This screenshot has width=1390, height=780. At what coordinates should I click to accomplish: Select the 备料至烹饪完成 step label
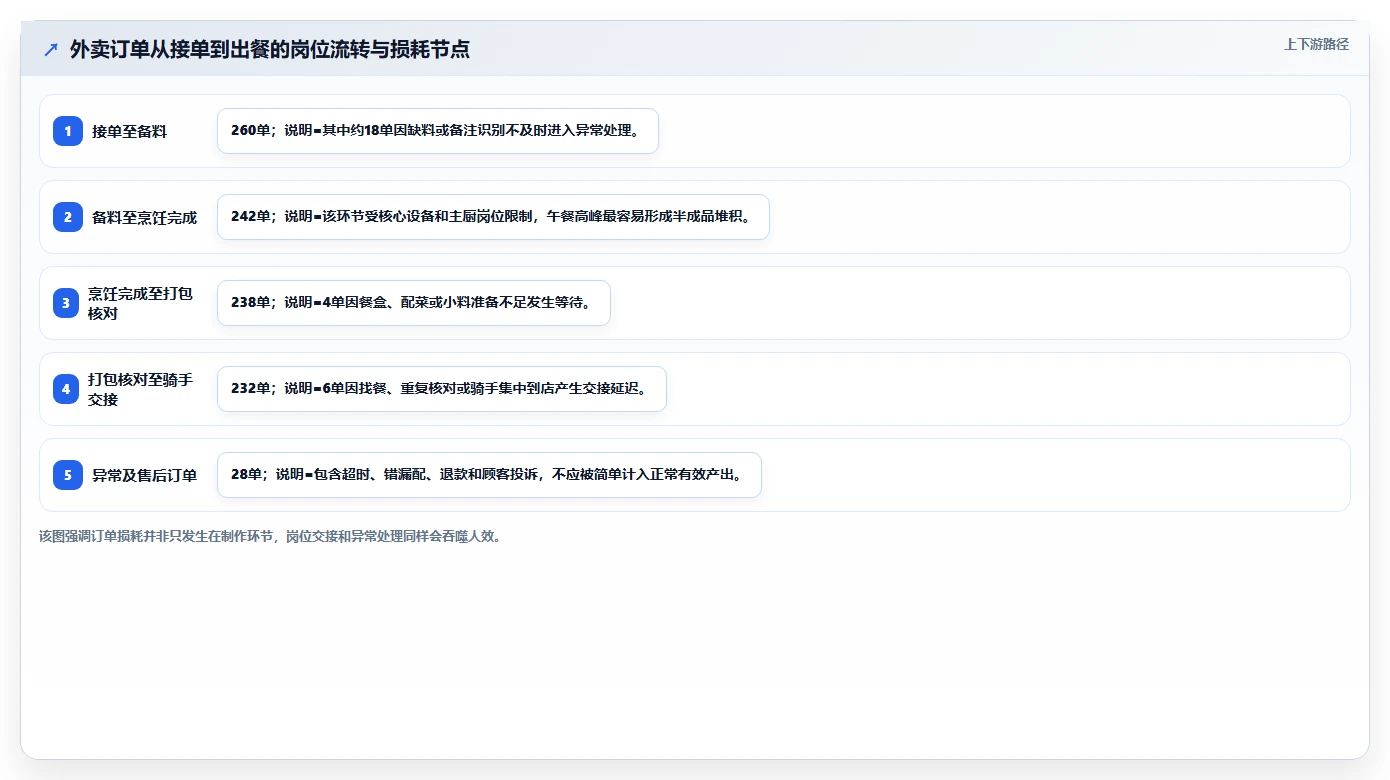click(x=144, y=217)
